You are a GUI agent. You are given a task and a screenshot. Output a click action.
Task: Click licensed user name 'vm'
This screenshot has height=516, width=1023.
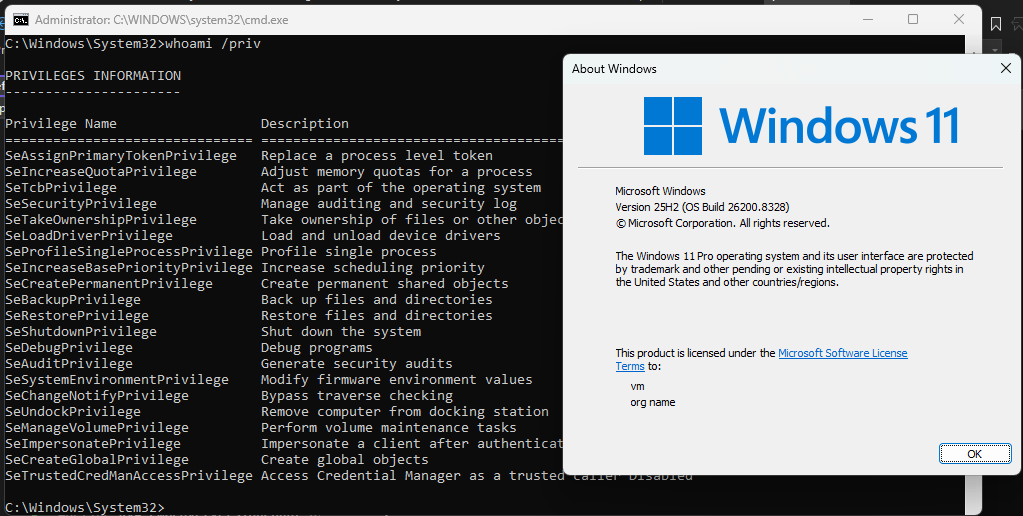pyautogui.click(x=637, y=386)
